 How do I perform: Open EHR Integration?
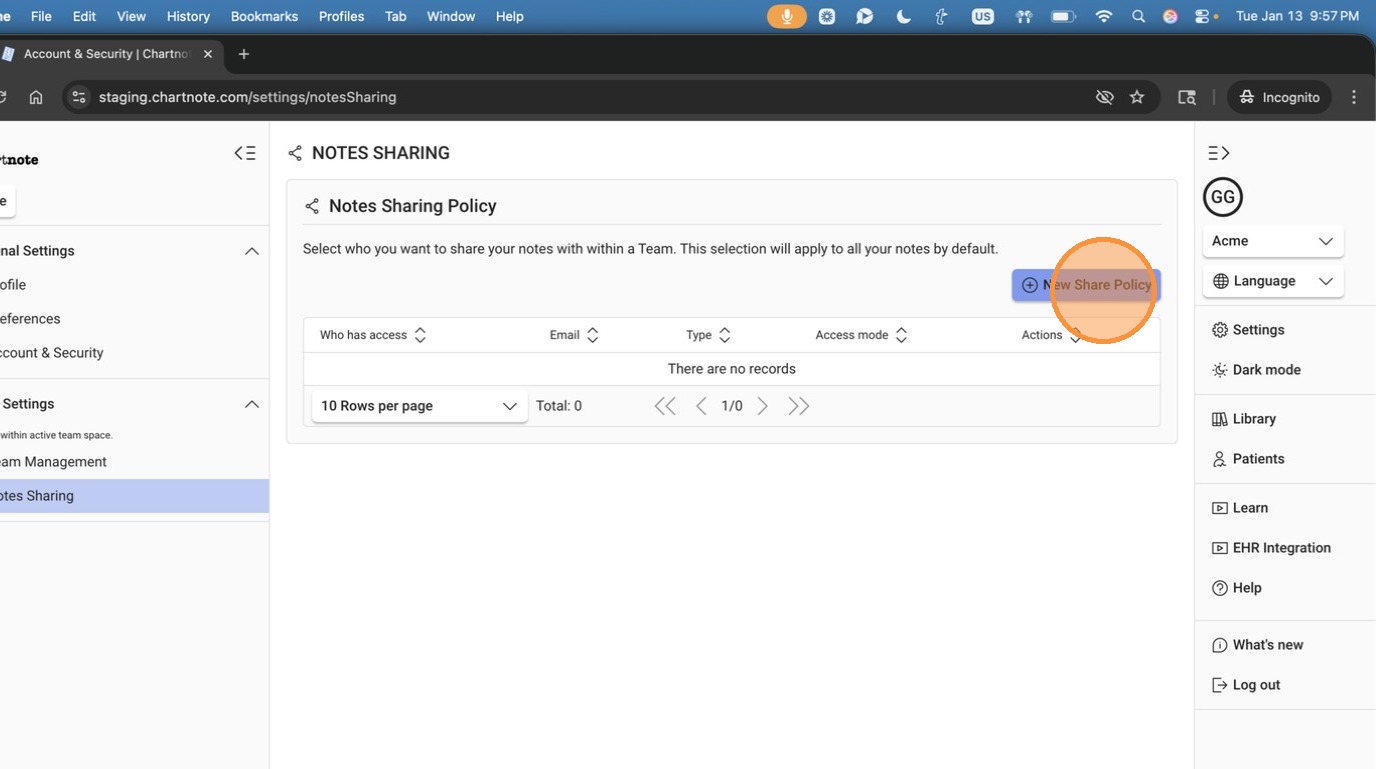point(1271,548)
